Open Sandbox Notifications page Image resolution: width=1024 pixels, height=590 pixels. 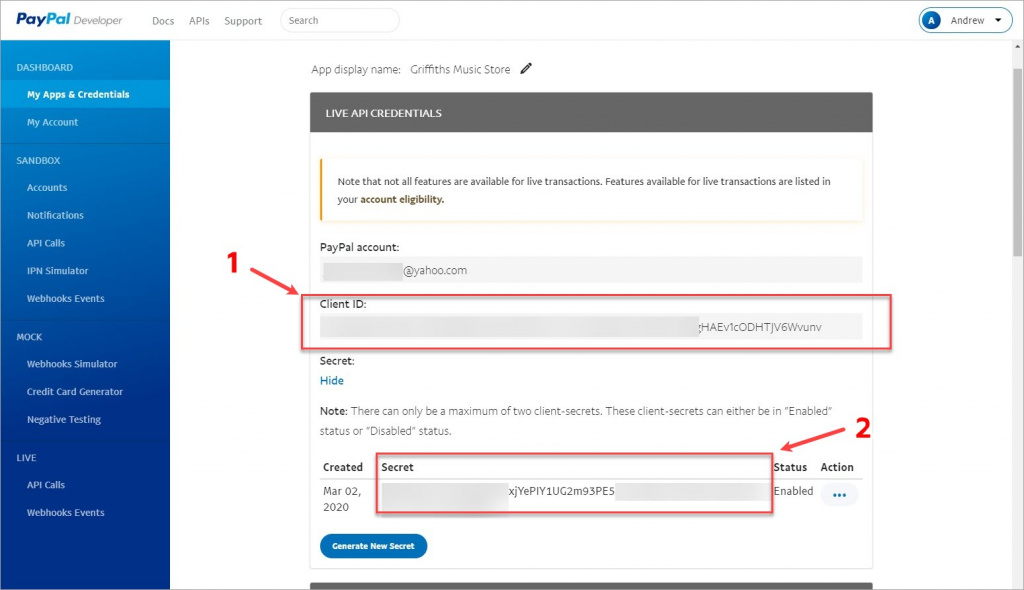click(56, 215)
